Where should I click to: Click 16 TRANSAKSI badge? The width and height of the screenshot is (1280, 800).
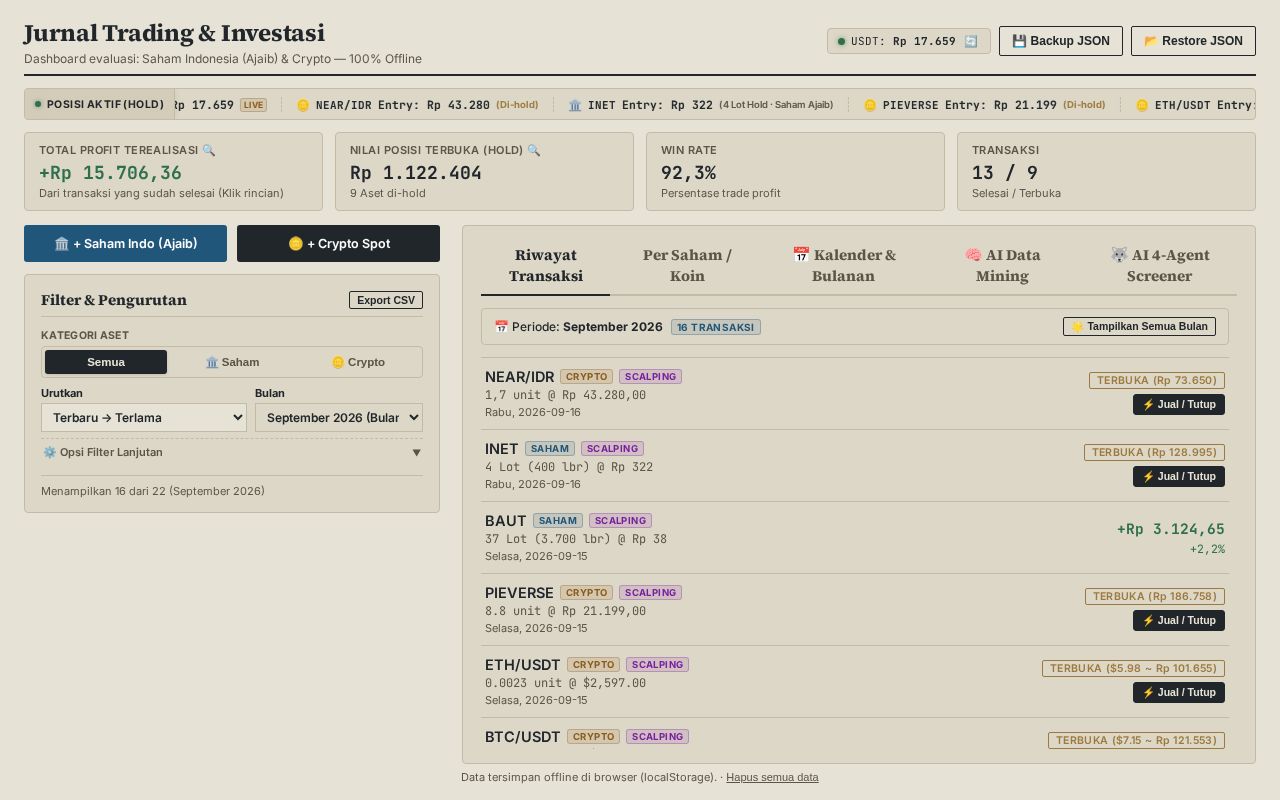point(716,327)
